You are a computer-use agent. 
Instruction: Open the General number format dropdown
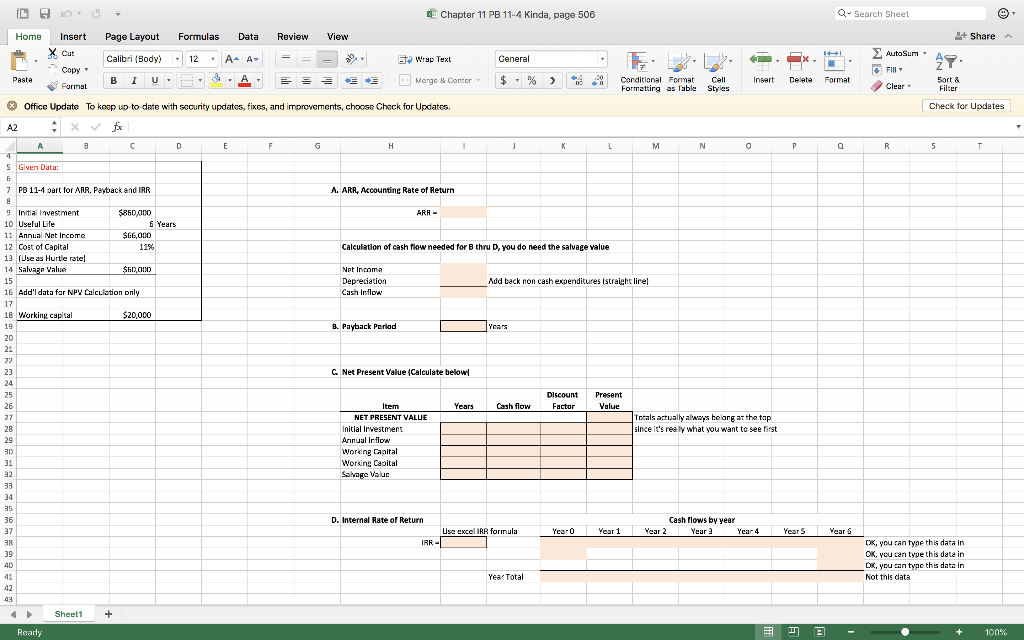coord(602,59)
